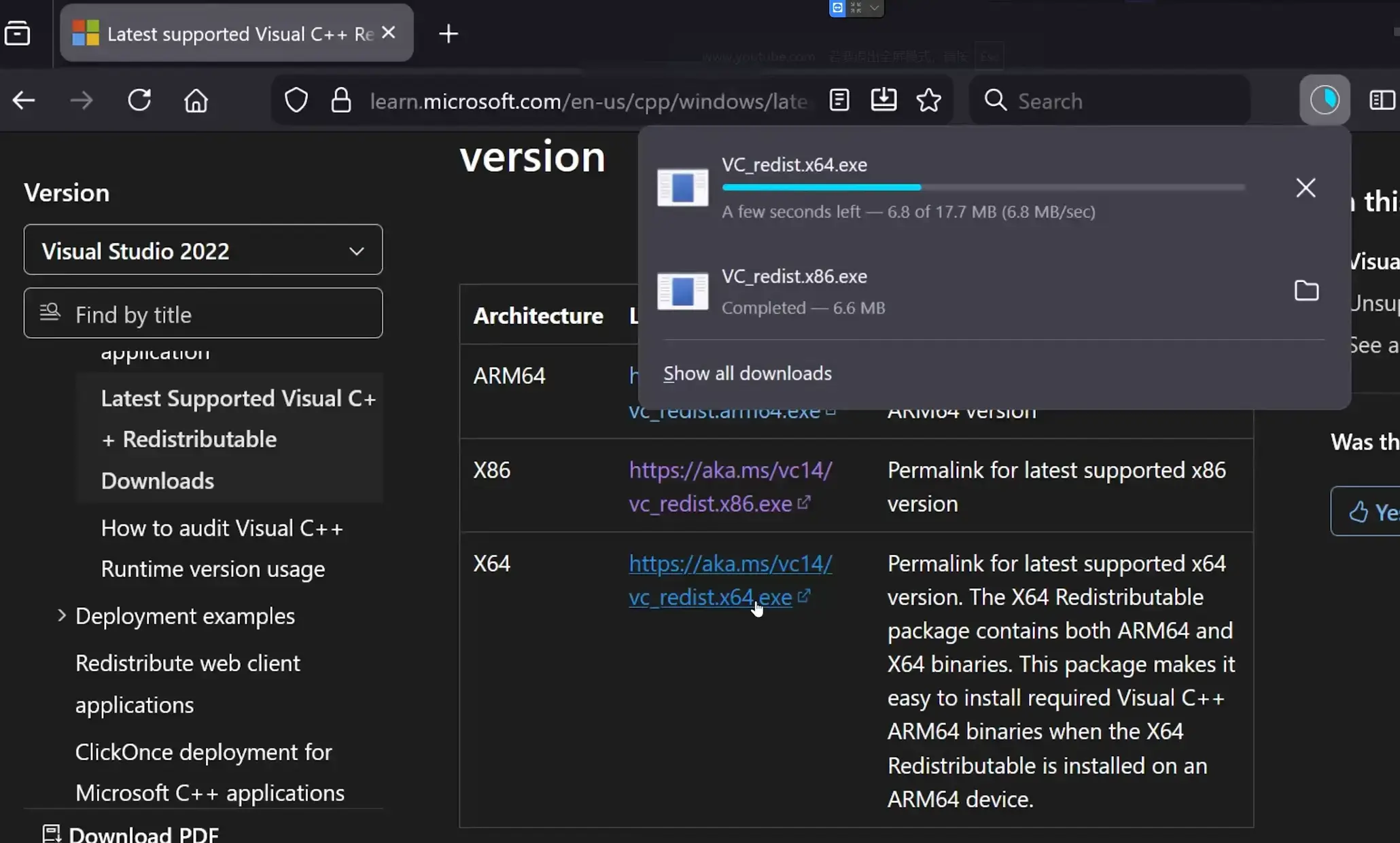Open the Visual Studio 2022 version dropdown
1400x843 pixels.
point(203,250)
